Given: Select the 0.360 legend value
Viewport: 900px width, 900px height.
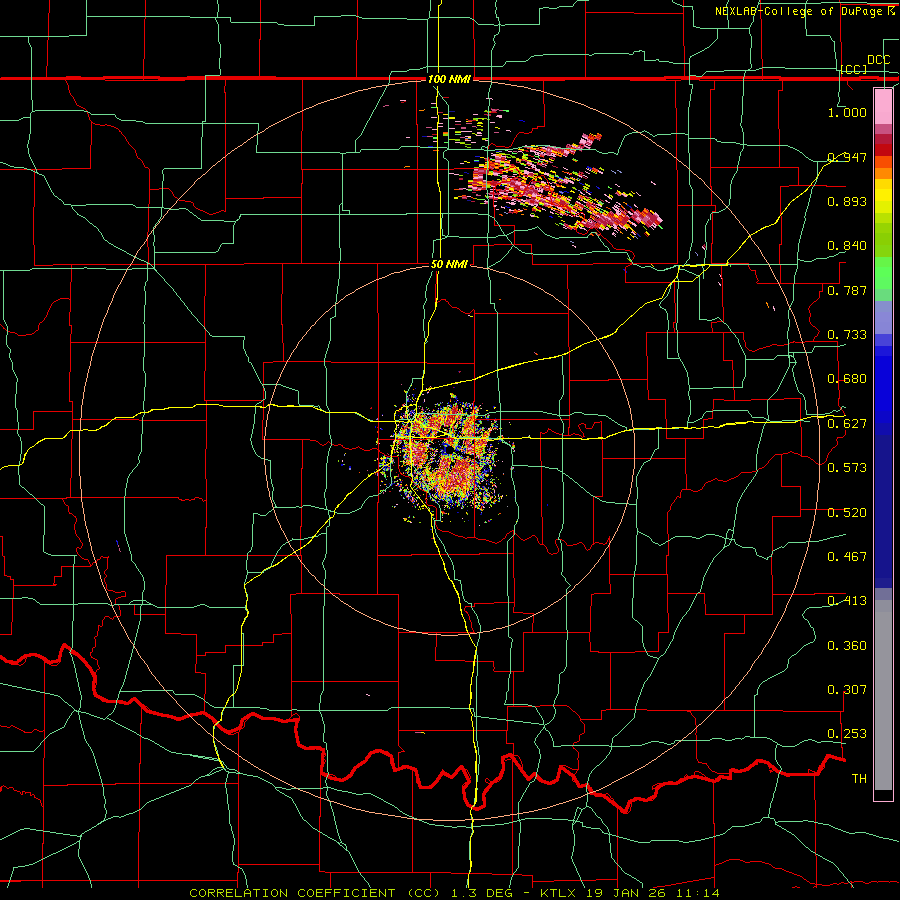Looking at the screenshot, I should click(x=847, y=646).
